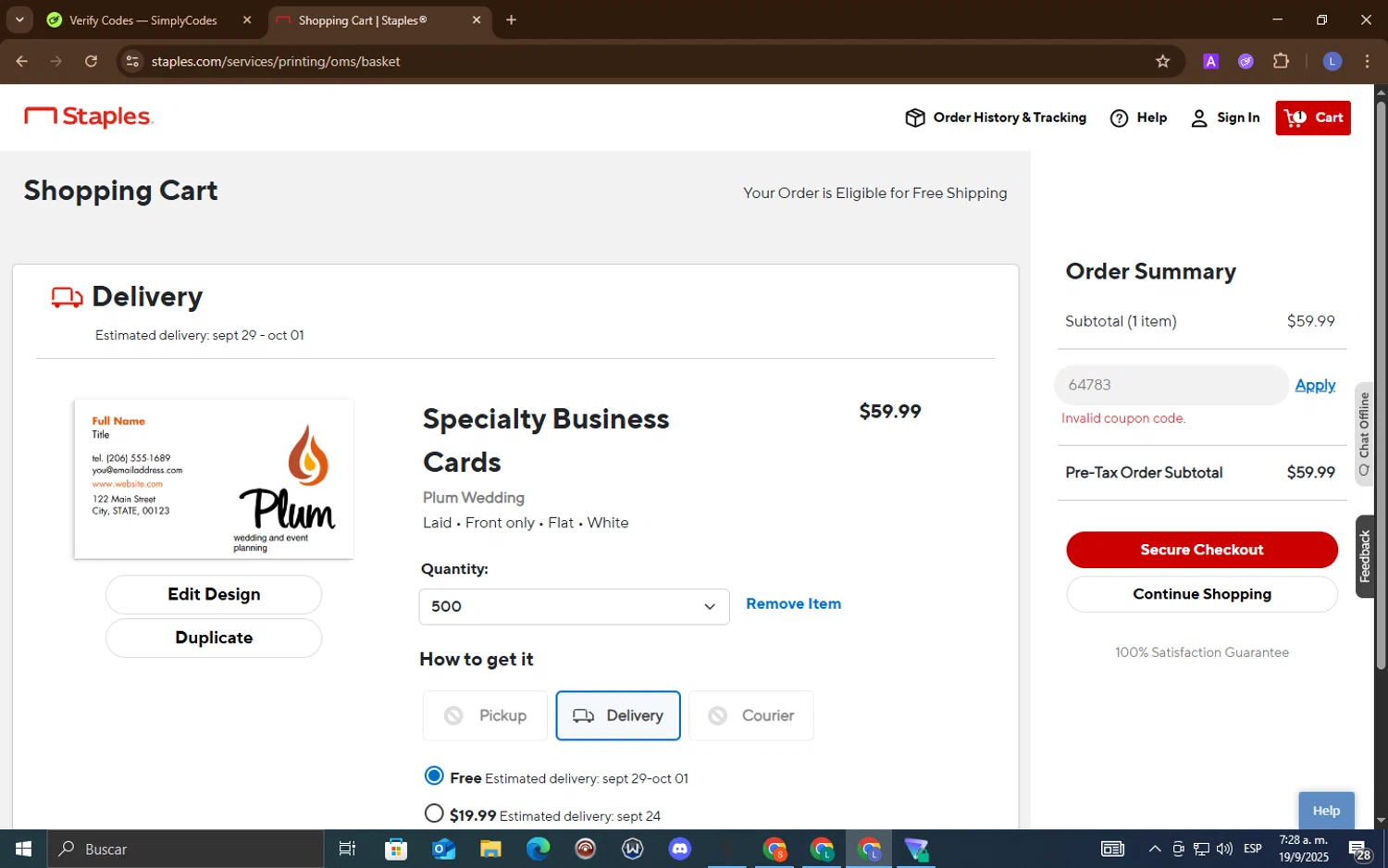Click the page vertical scrollbar
Viewport: 1388px width, 868px height.
pos(1381,384)
